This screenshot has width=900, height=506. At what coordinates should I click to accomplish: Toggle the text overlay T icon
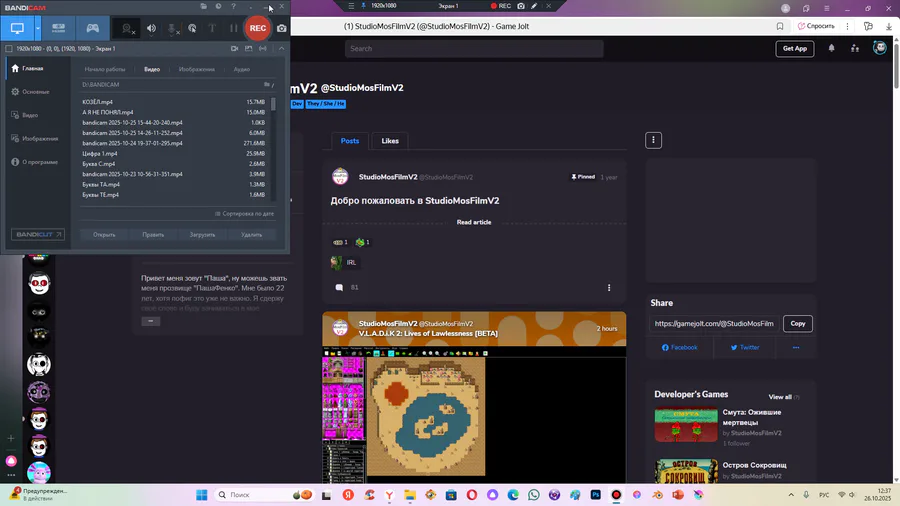click(x=212, y=28)
